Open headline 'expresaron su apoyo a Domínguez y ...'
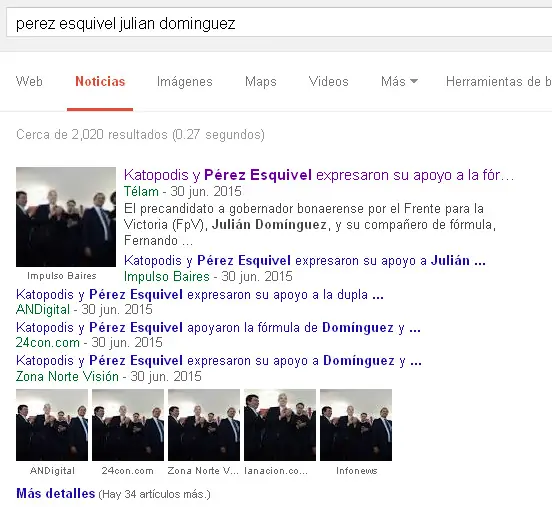Screen dimensions: 552x507 [219, 361]
